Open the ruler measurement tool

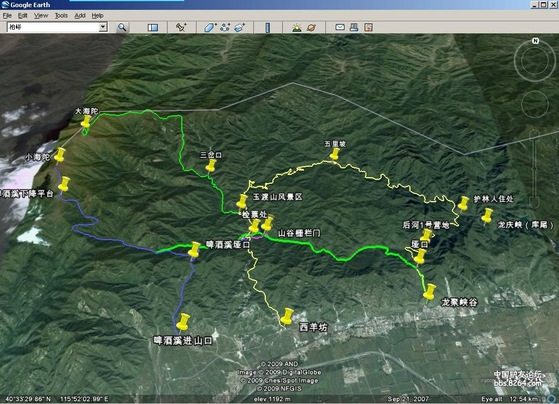268,27
